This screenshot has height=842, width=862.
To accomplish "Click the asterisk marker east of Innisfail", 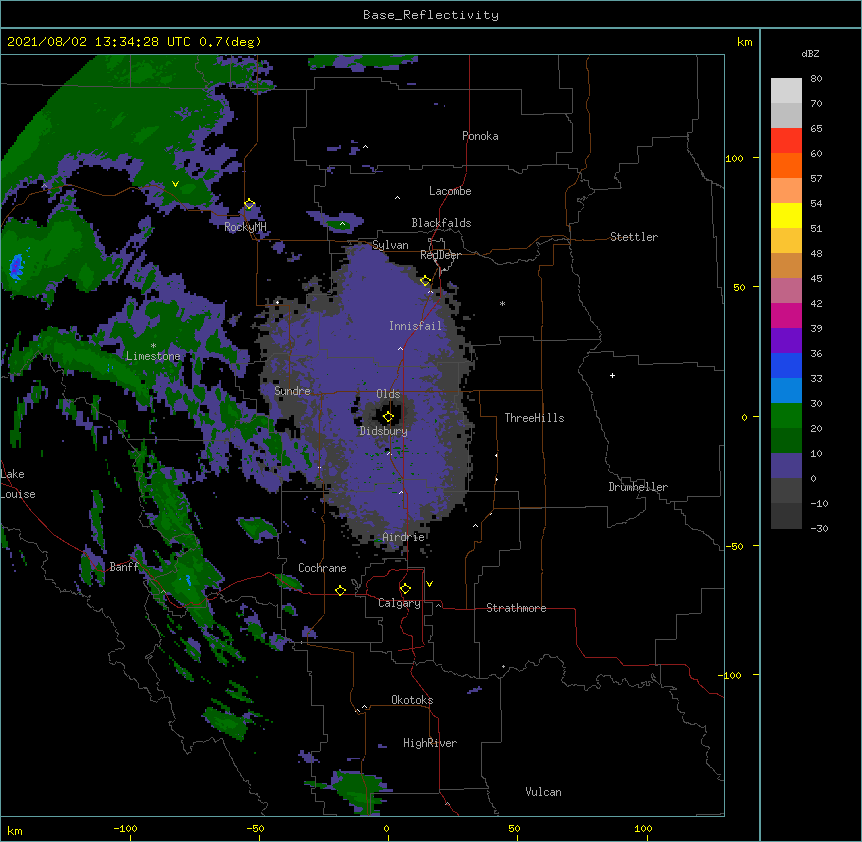I will pos(502,303).
